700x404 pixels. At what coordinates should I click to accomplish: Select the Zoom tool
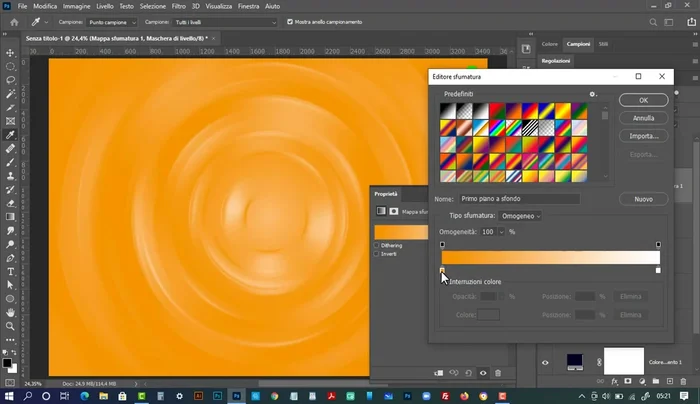click(x=10, y=325)
